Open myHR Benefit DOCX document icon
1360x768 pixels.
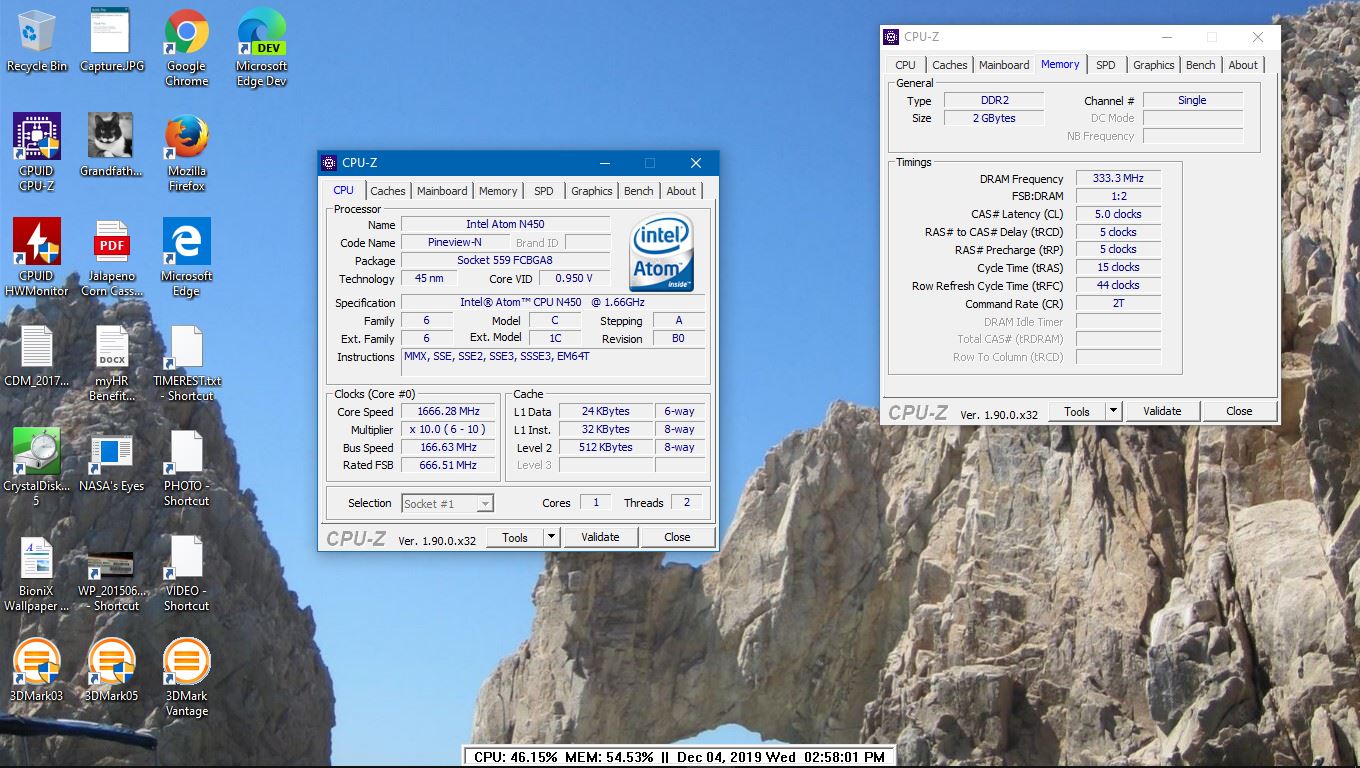coord(111,362)
